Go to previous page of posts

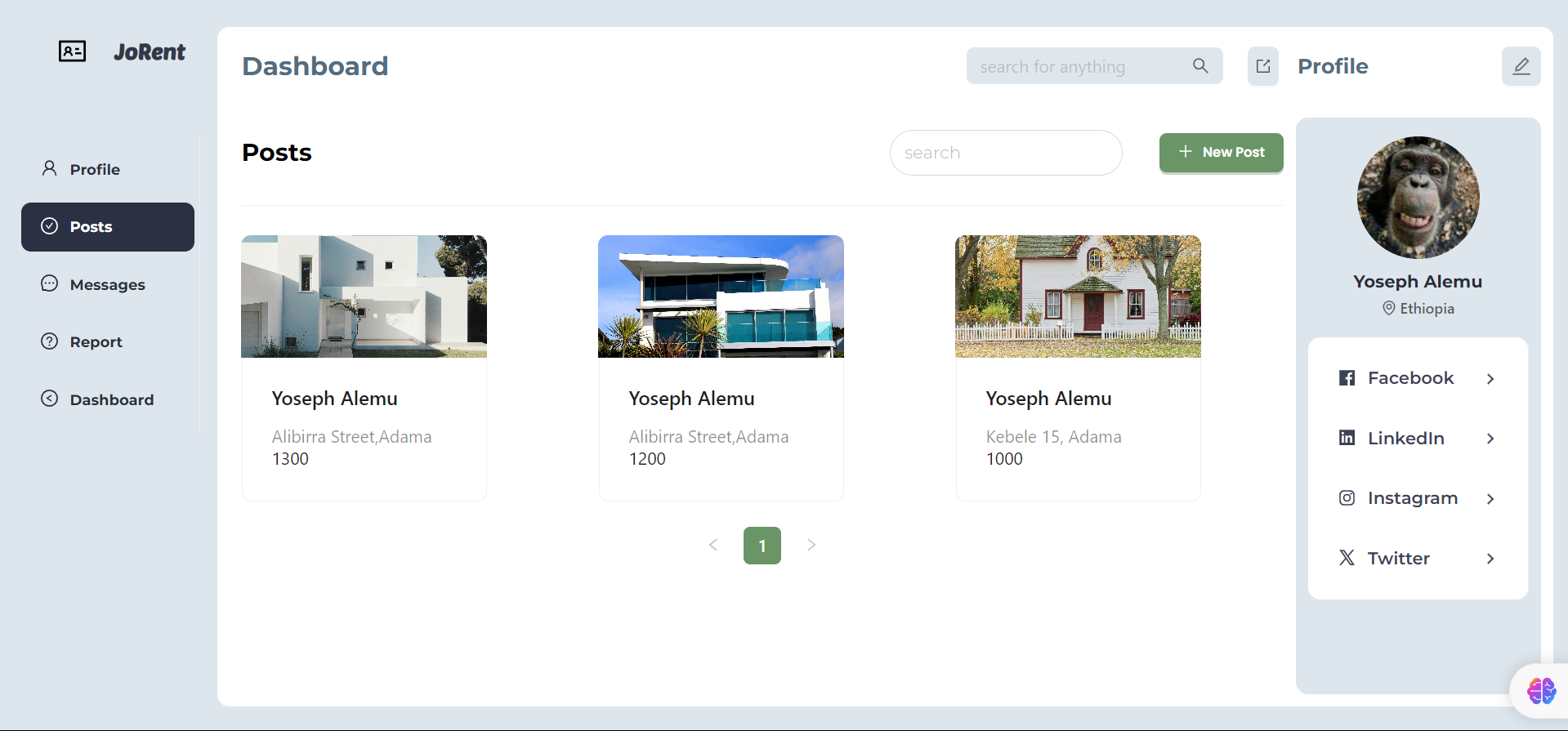[x=713, y=545]
